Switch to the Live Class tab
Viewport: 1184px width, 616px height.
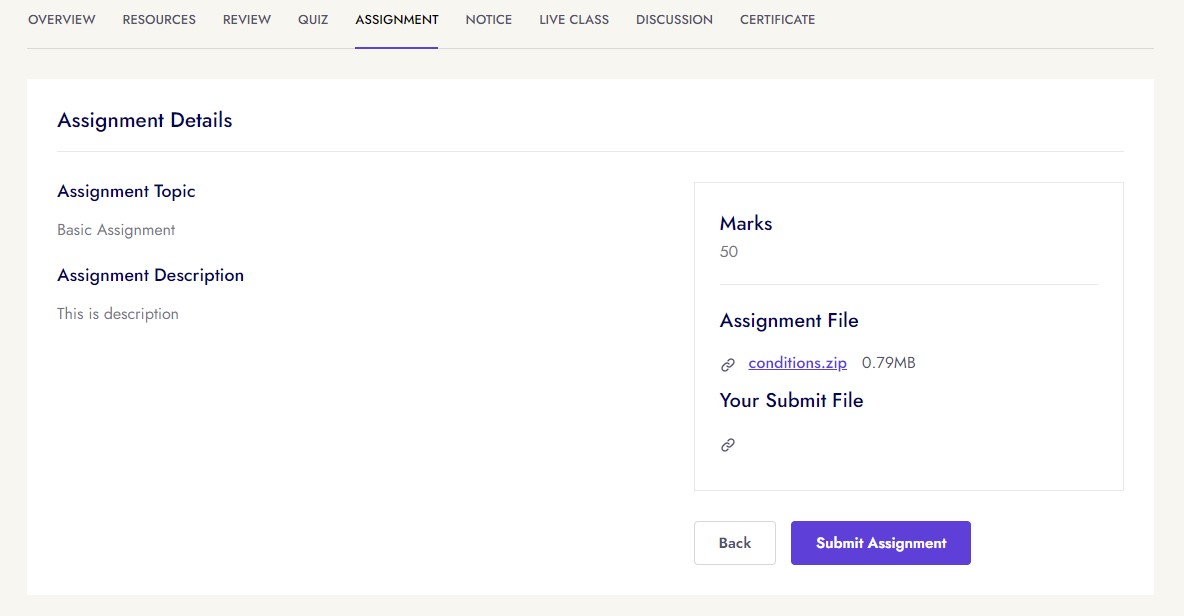tap(574, 20)
